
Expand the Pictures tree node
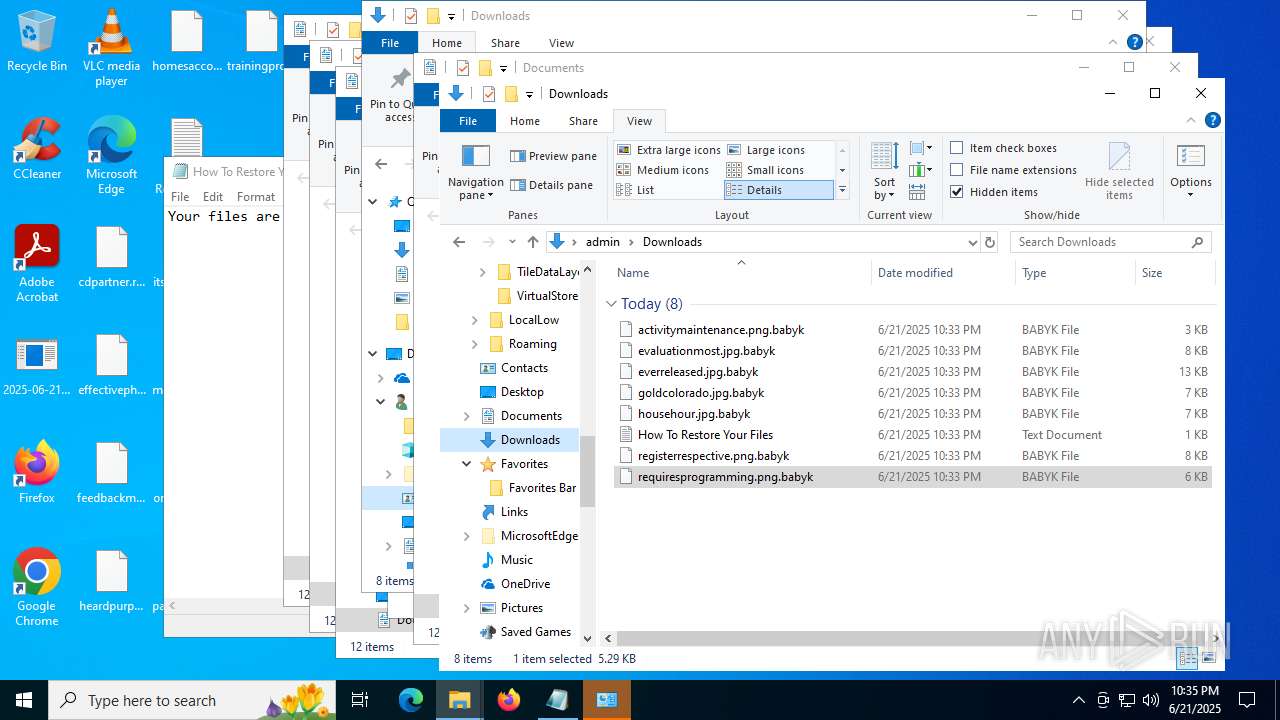[467, 608]
